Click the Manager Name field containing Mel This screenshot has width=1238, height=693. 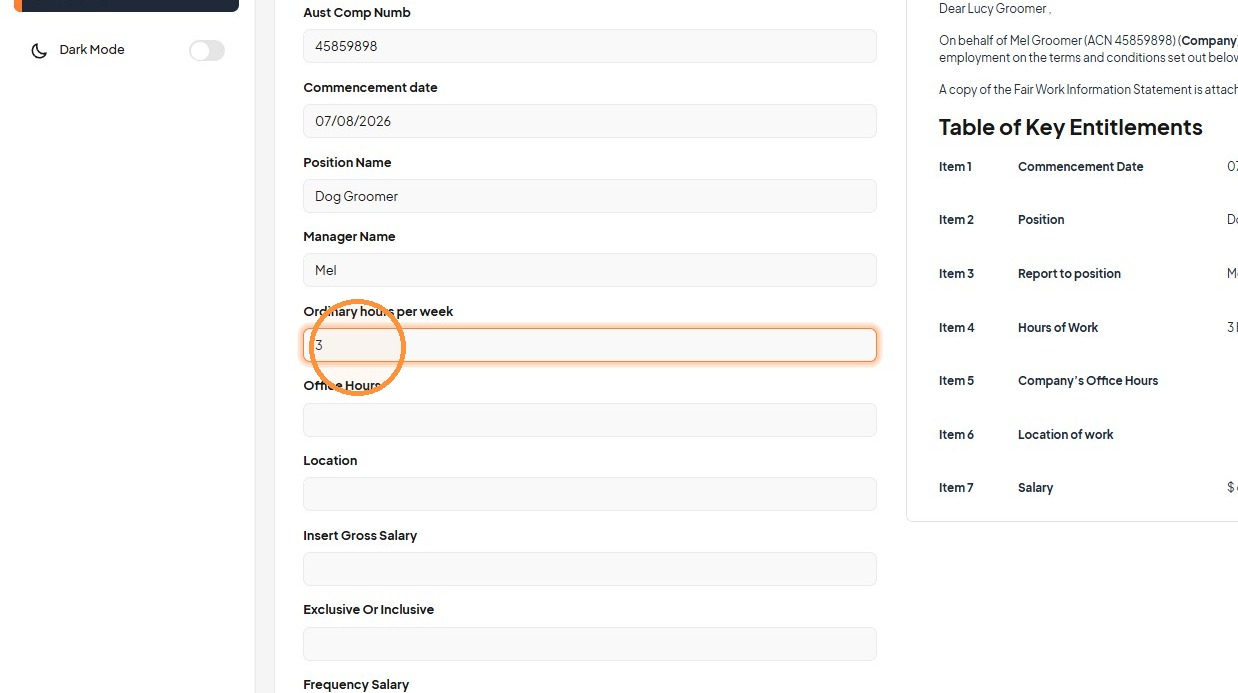tap(589, 270)
